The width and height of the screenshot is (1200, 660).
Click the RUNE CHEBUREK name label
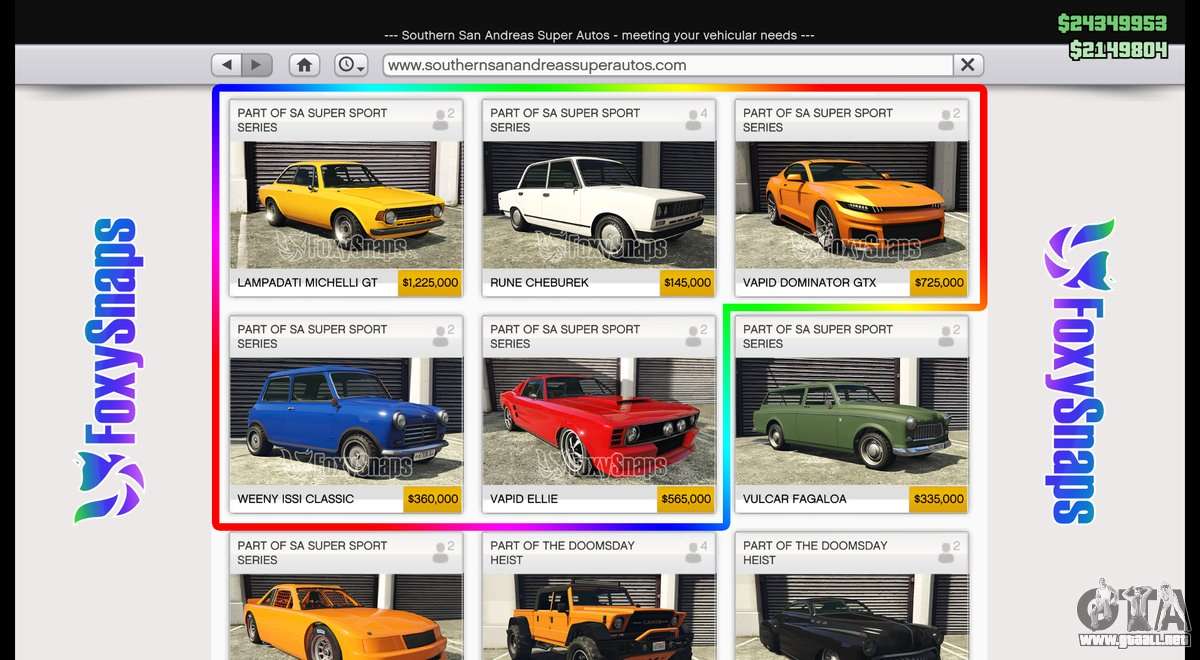tap(539, 283)
